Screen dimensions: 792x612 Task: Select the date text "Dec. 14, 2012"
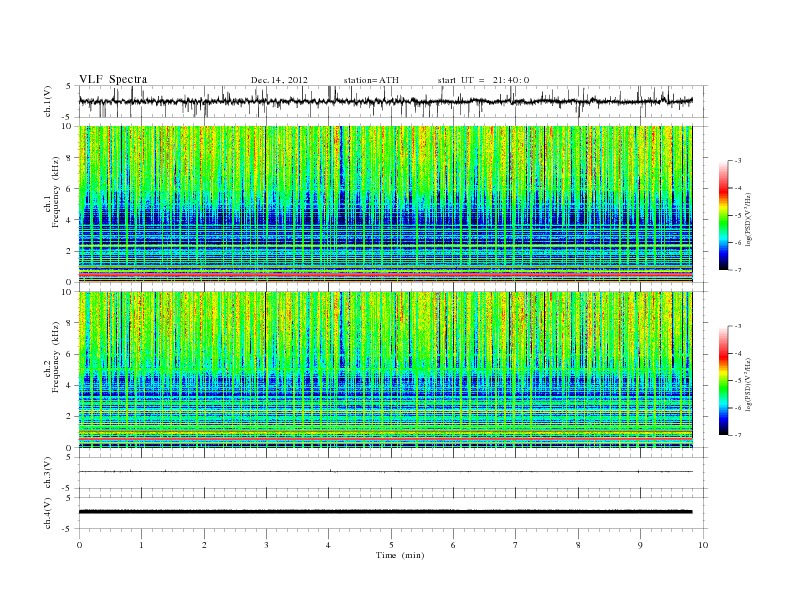tap(279, 80)
